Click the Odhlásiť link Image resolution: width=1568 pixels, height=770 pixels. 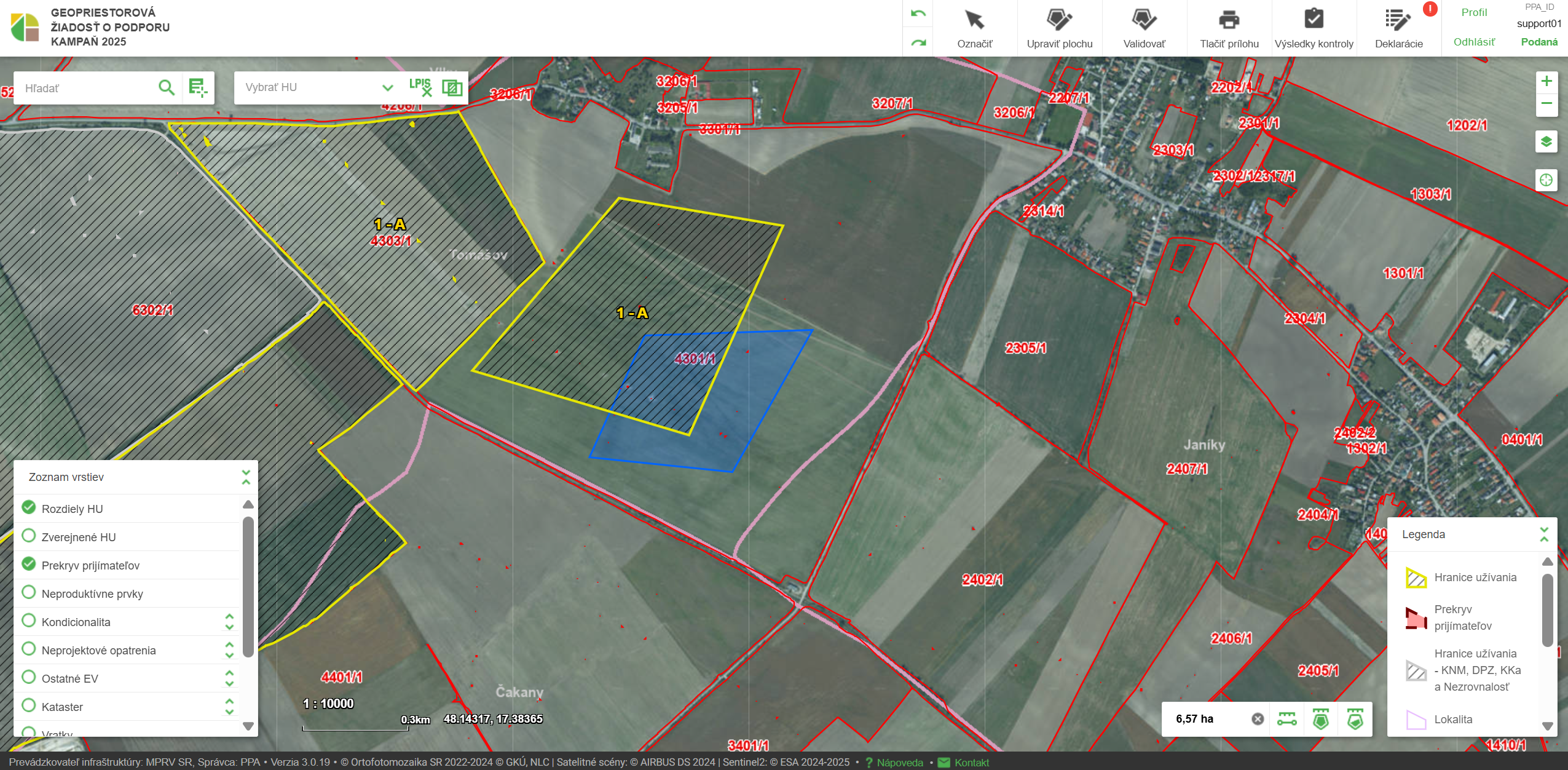tap(1473, 42)
